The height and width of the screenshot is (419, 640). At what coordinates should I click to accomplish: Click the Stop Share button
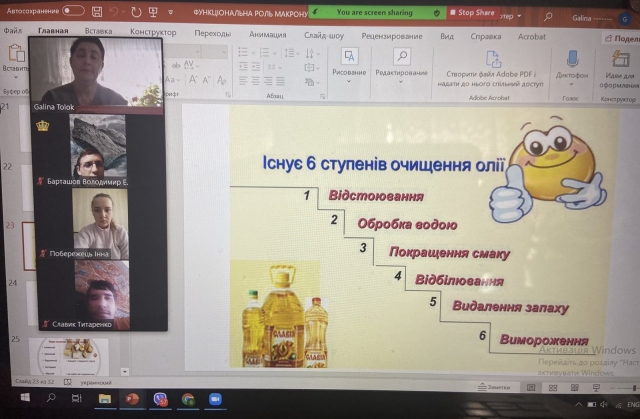474,12
